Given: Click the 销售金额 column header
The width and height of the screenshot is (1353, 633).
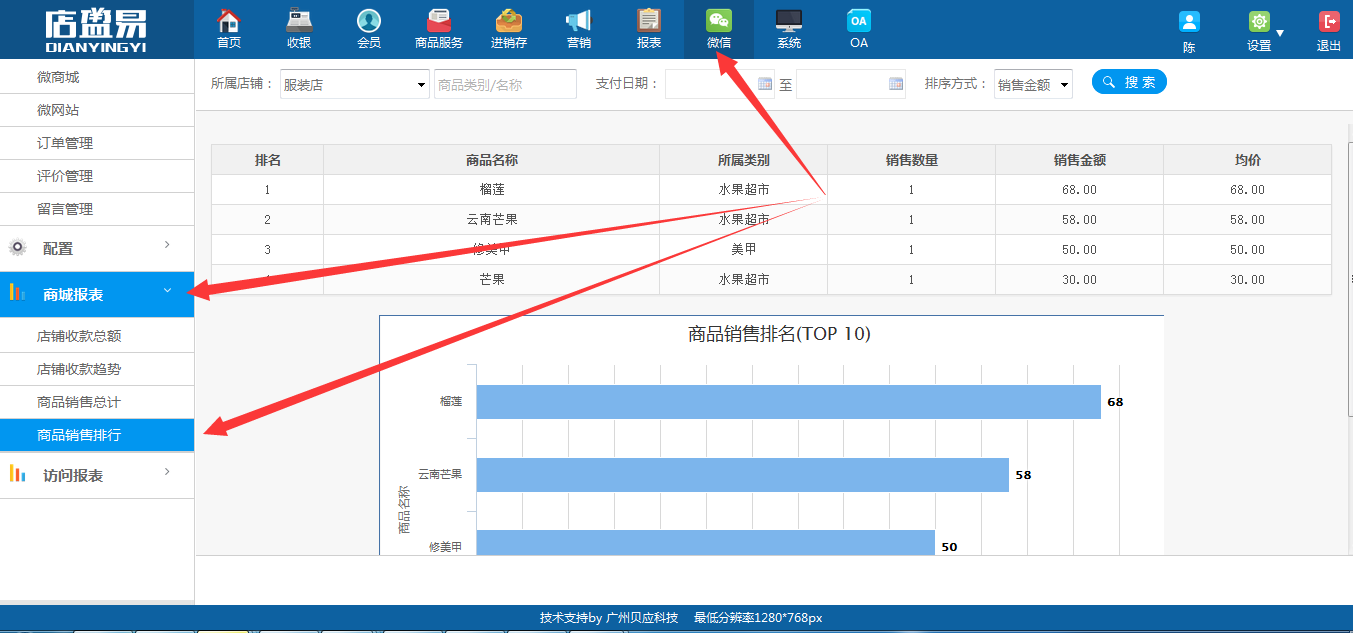Looking at the screenshot, I should click(1080, 160).
